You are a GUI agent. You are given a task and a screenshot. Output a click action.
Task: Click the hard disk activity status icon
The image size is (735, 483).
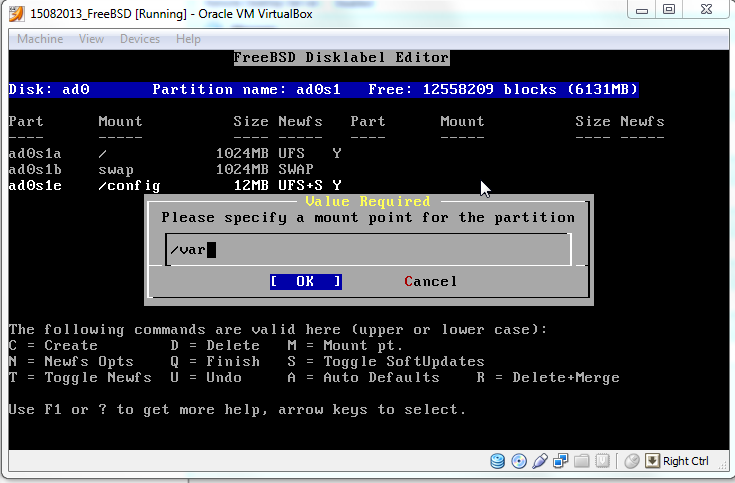click(x=498, y=461)
